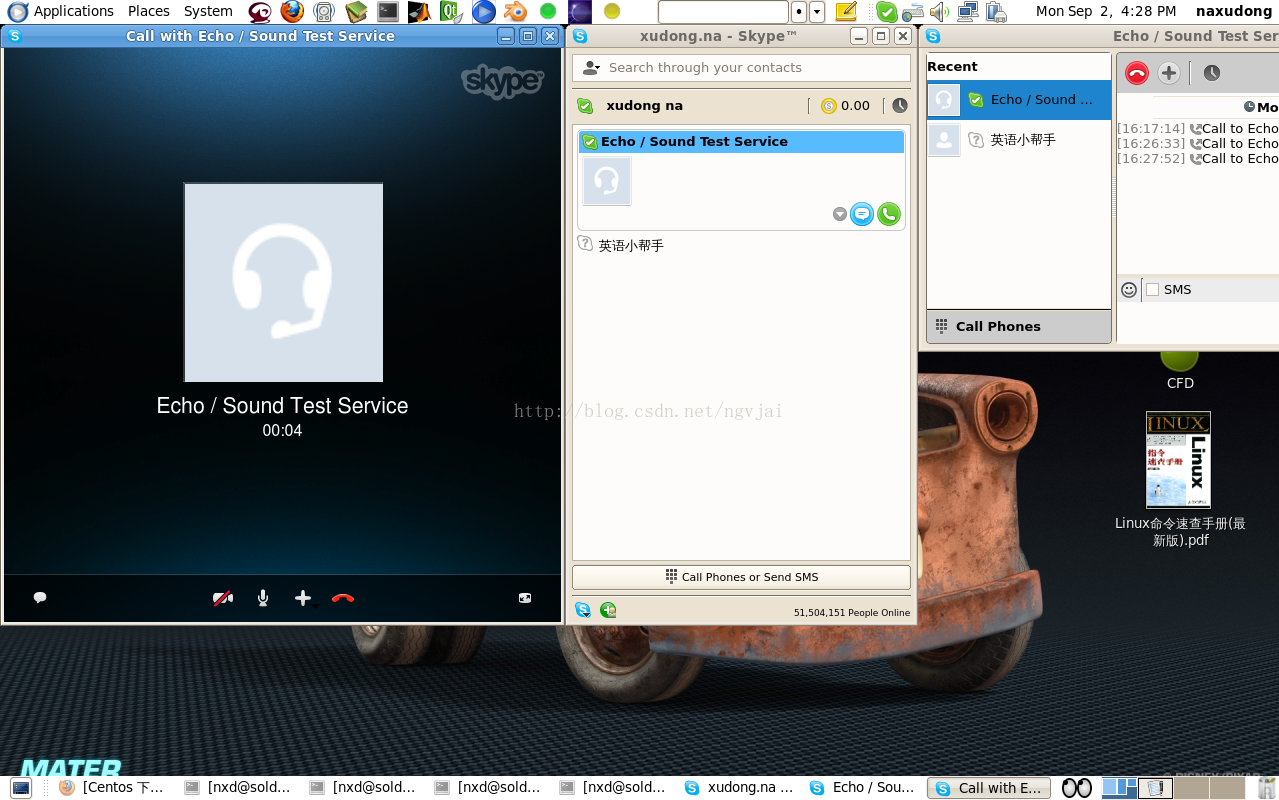Mute the microphone in call window
Screen dimensions: 1279x800
(x=263, y=598)
